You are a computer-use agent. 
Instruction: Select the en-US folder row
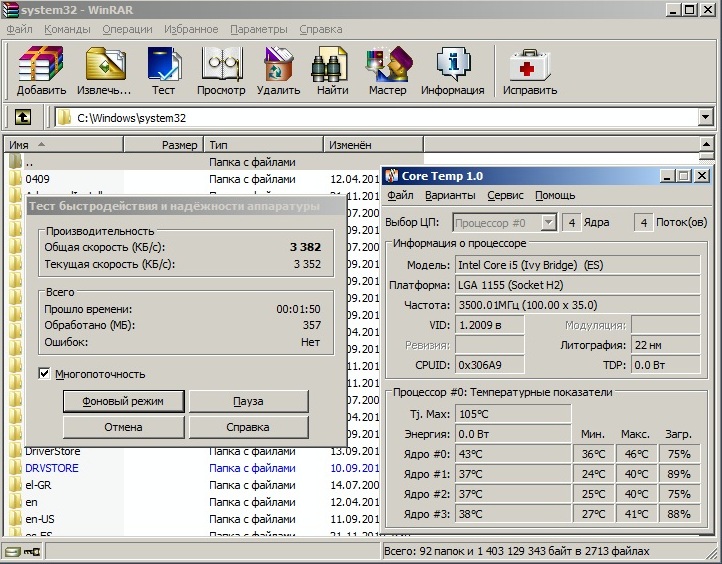click(x=193, y=519)
